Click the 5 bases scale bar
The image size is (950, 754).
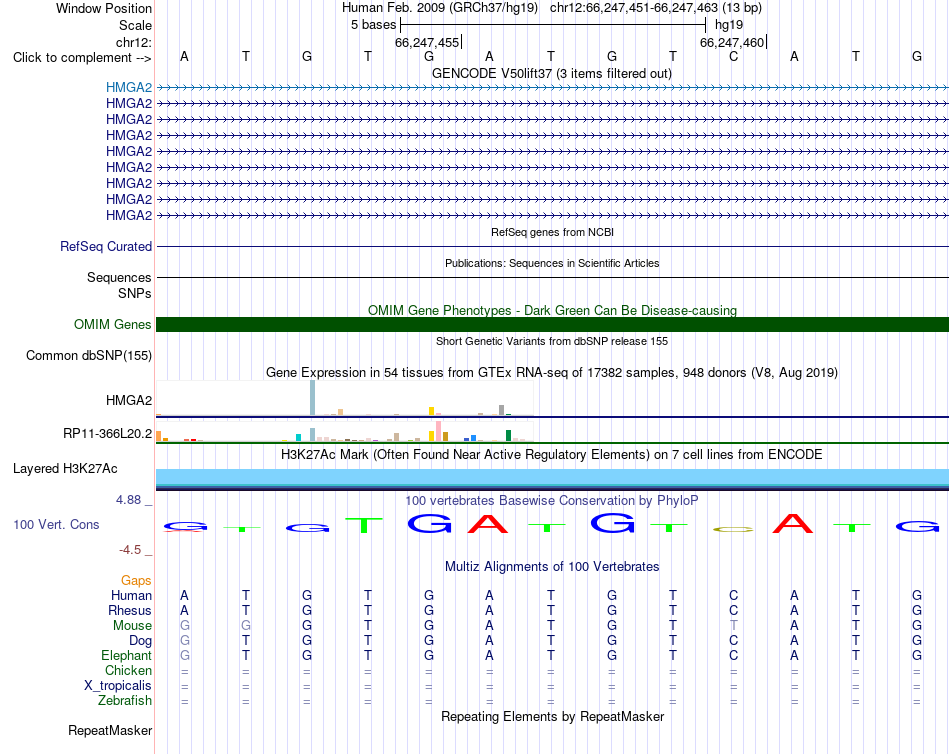553,25
